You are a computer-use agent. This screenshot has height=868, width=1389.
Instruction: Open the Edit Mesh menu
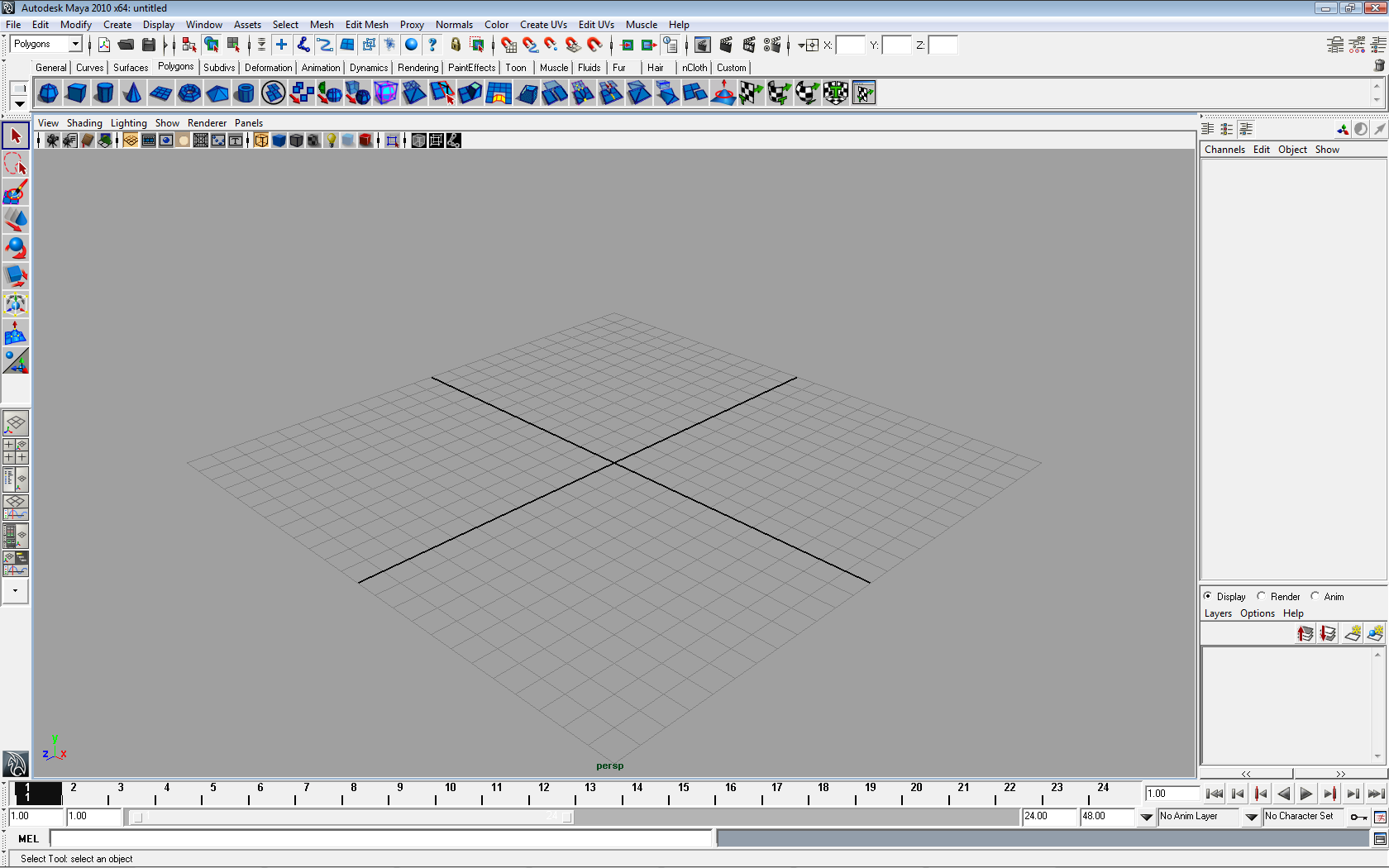pyautogui.click(x=366, y=25)
